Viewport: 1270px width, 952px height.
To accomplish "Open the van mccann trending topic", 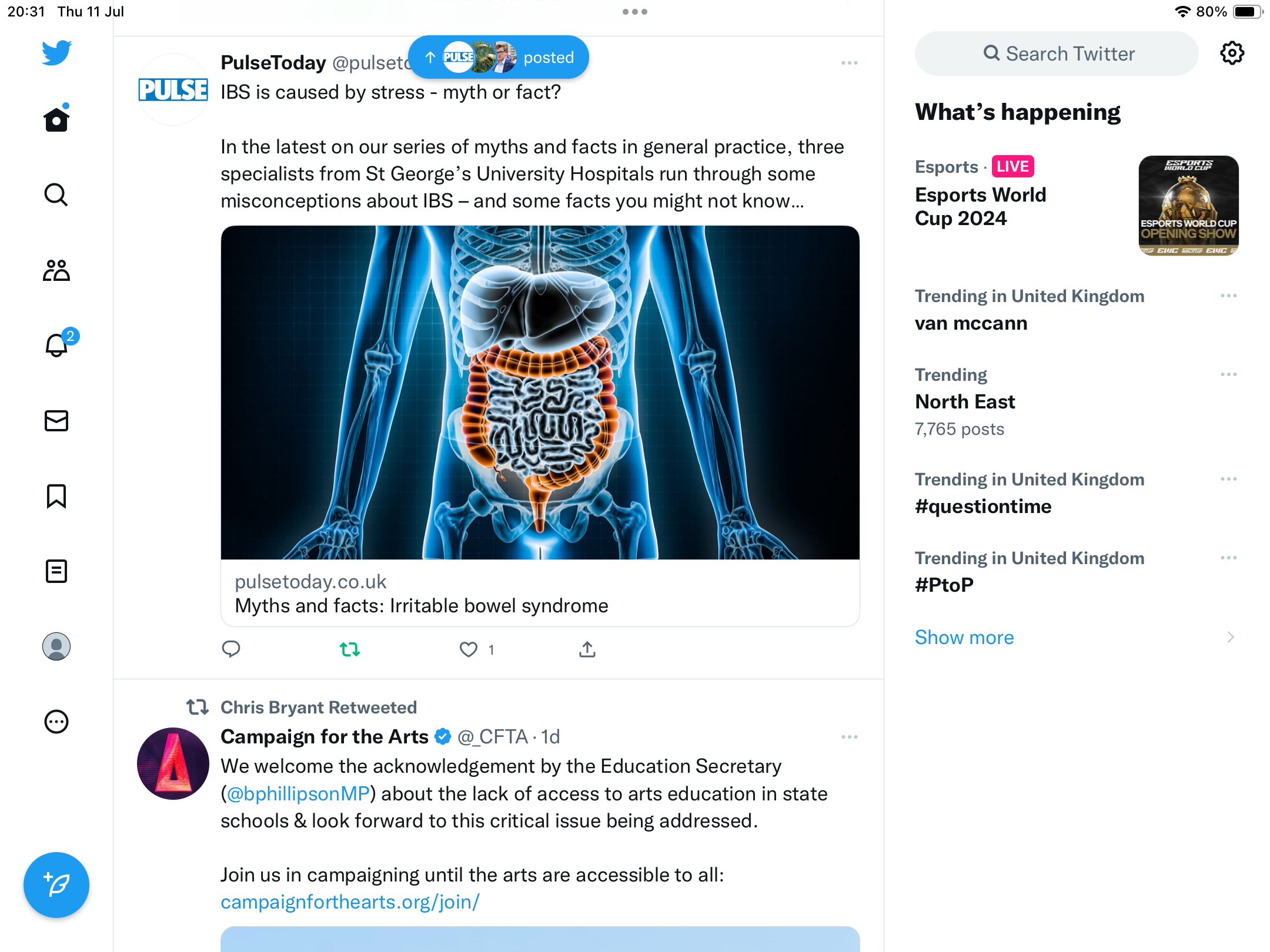I will pyautogui.click(x=971, y=323).
